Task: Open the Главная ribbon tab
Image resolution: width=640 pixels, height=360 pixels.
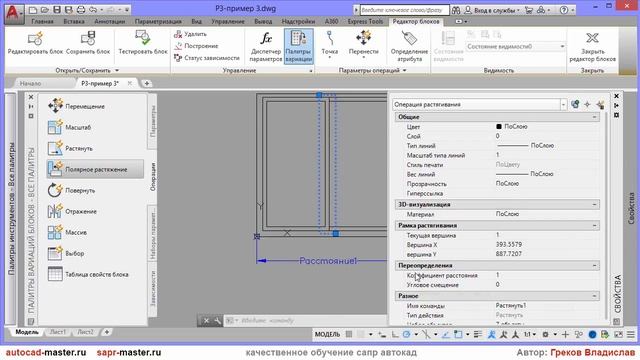Action: coord(42,21)
